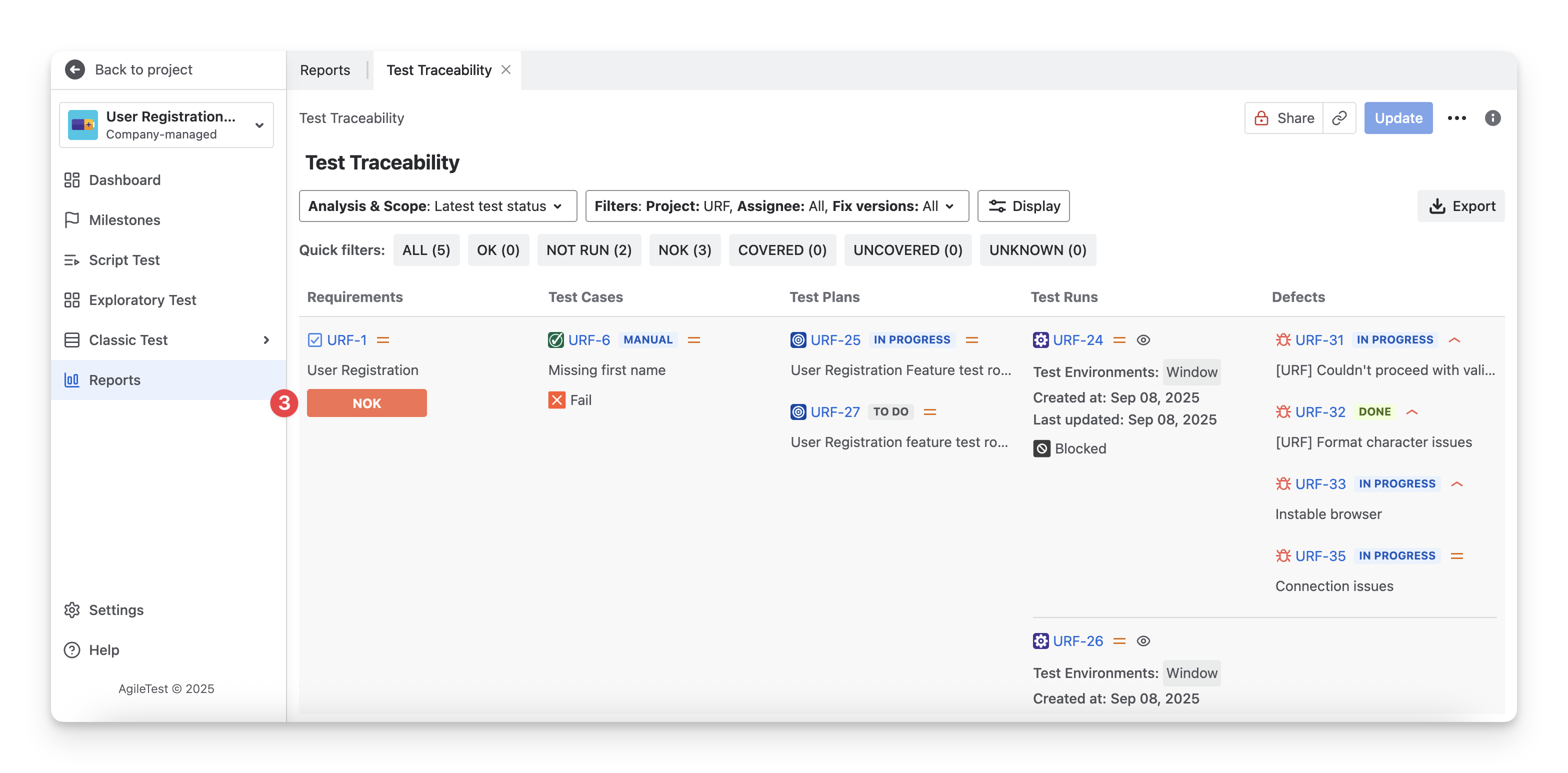
Task: Open the info icon at top right
Action: [x=1492, y=118]
